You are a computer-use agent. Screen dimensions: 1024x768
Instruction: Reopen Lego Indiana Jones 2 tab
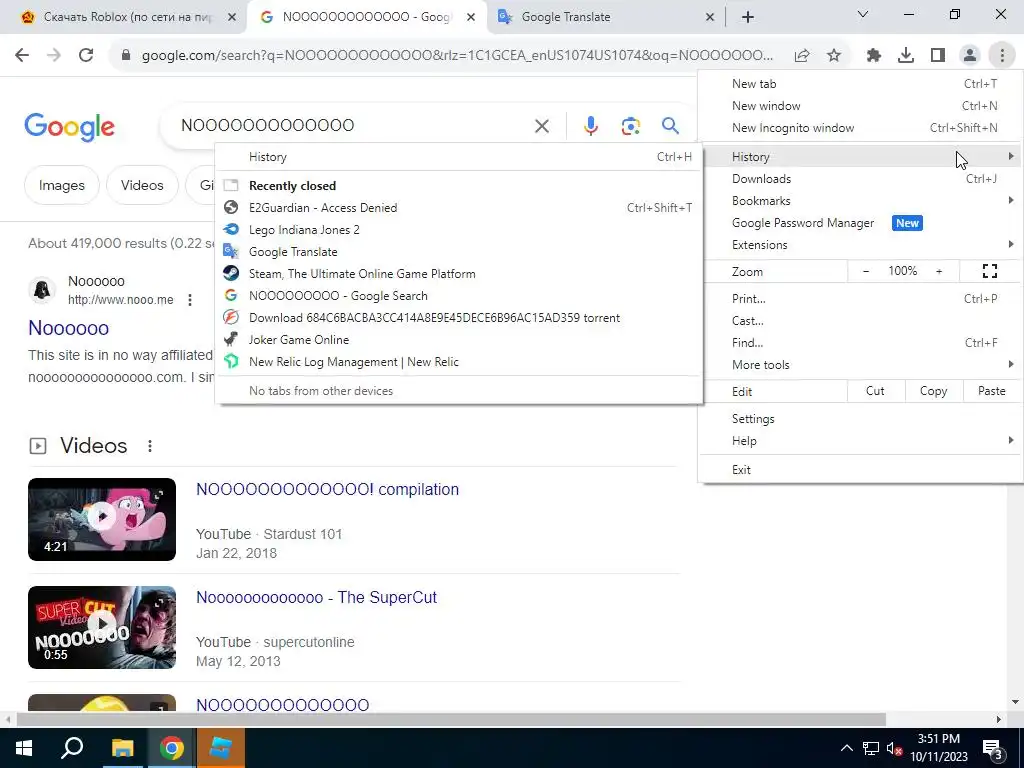click(x=459, y=230)
